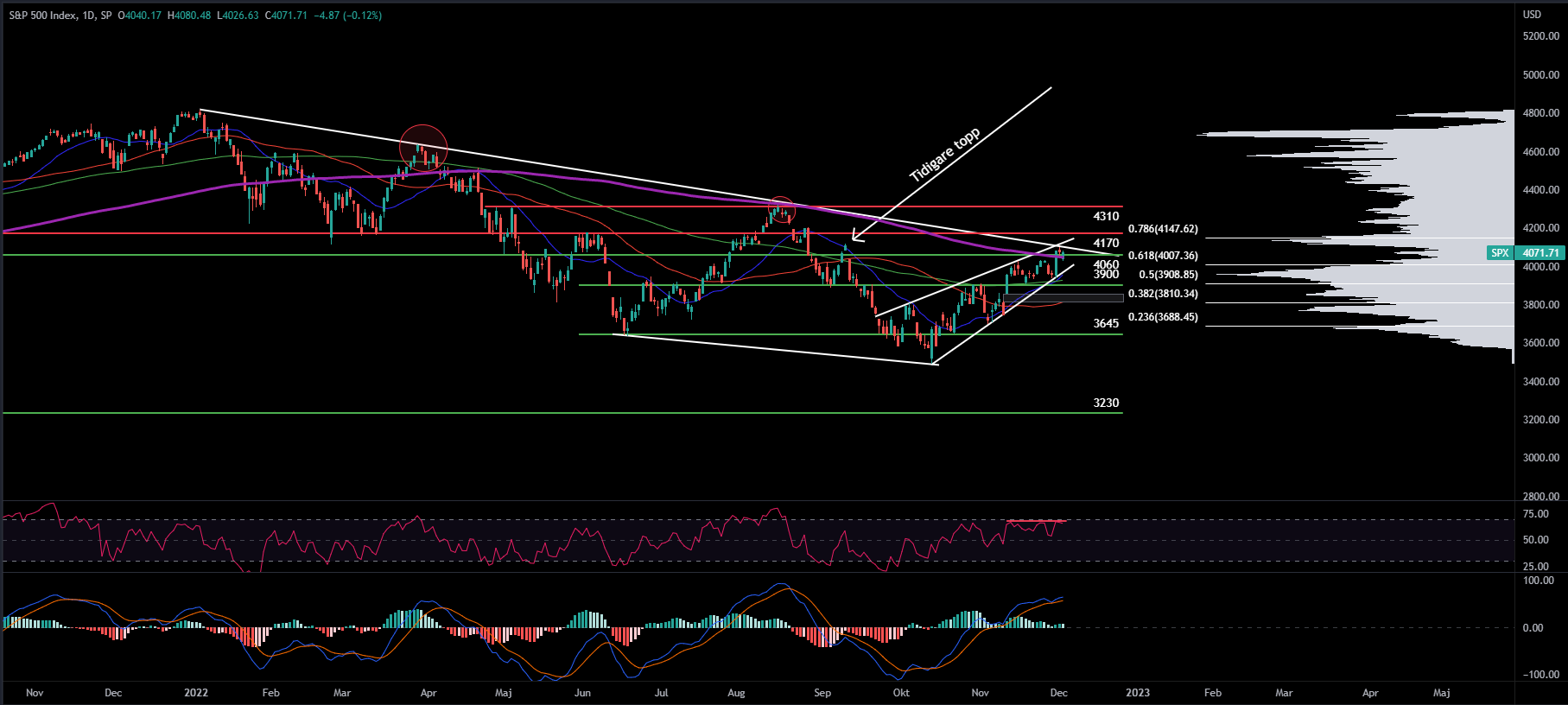Click the 3230 green support line label

pyautogui.click(x=1106, y=403)
